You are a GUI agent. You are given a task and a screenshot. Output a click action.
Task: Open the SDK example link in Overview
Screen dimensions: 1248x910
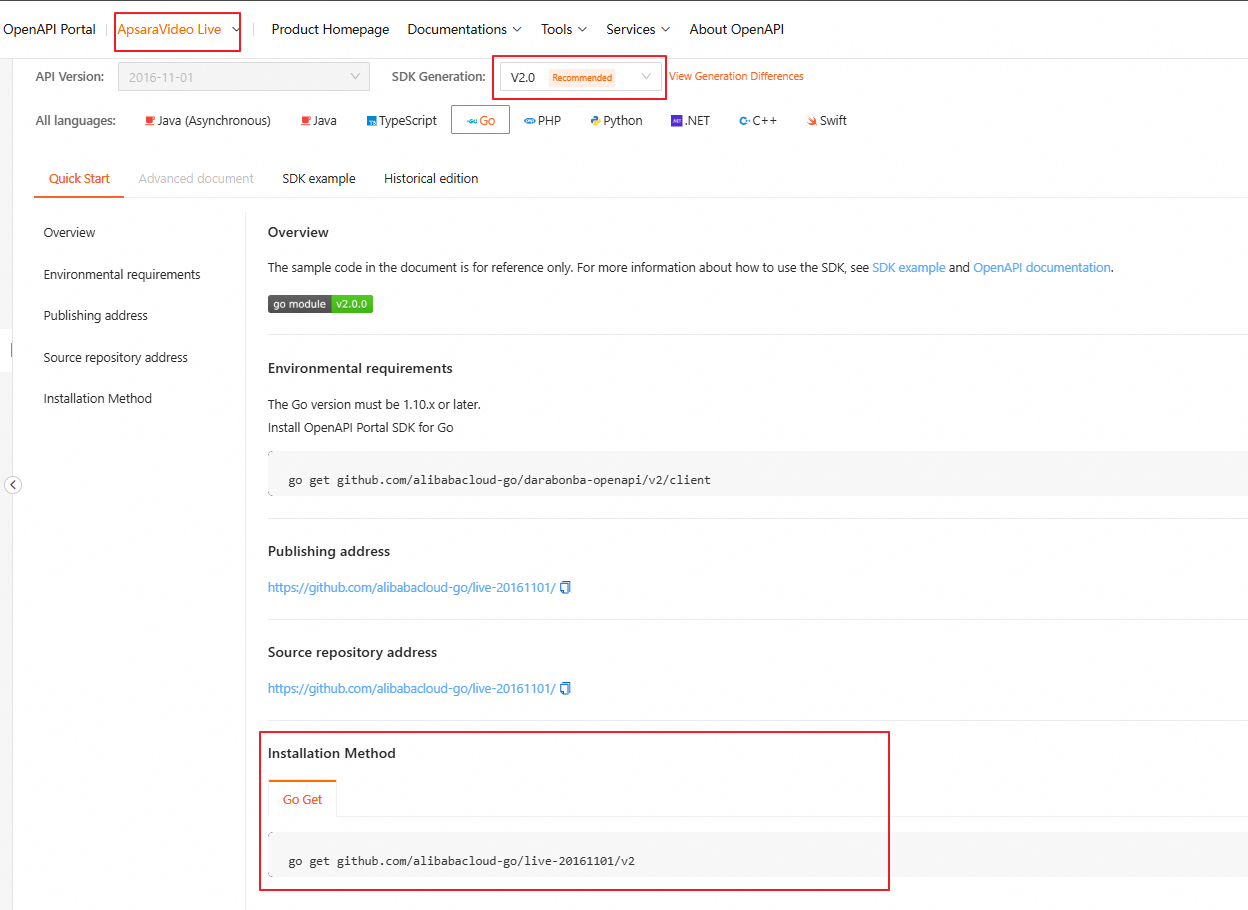908,267
